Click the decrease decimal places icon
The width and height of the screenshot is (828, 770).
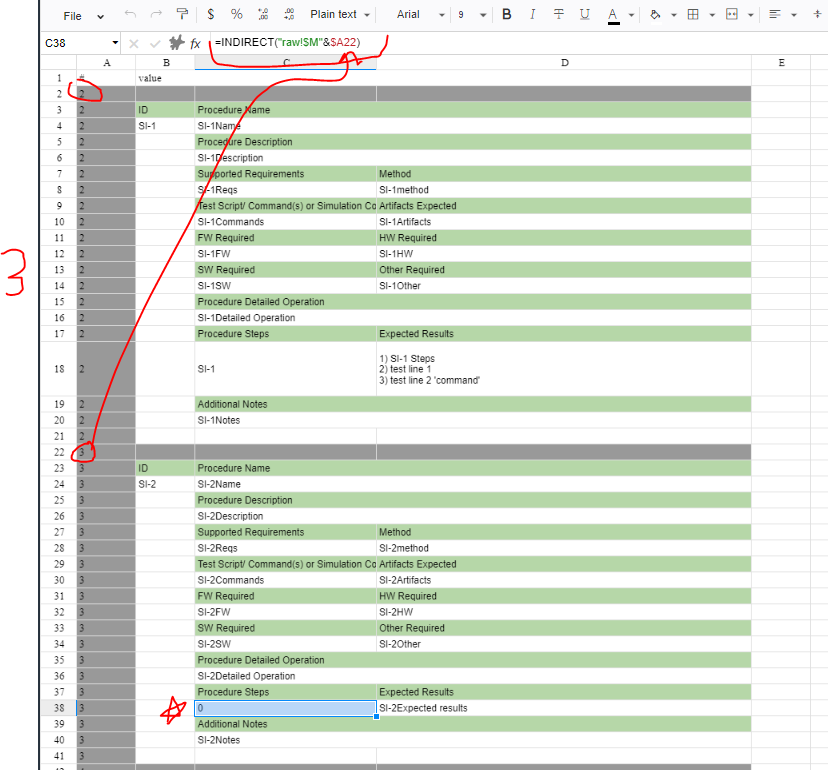[289, 15]
